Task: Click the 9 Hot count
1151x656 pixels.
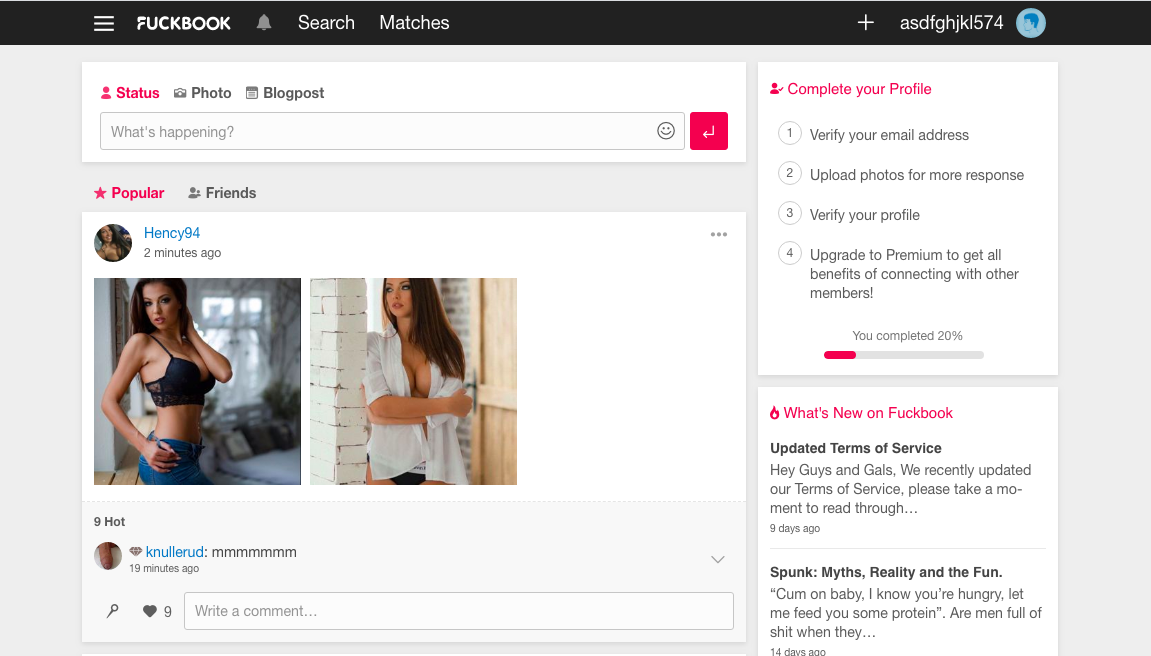Action: pos(109,522)
